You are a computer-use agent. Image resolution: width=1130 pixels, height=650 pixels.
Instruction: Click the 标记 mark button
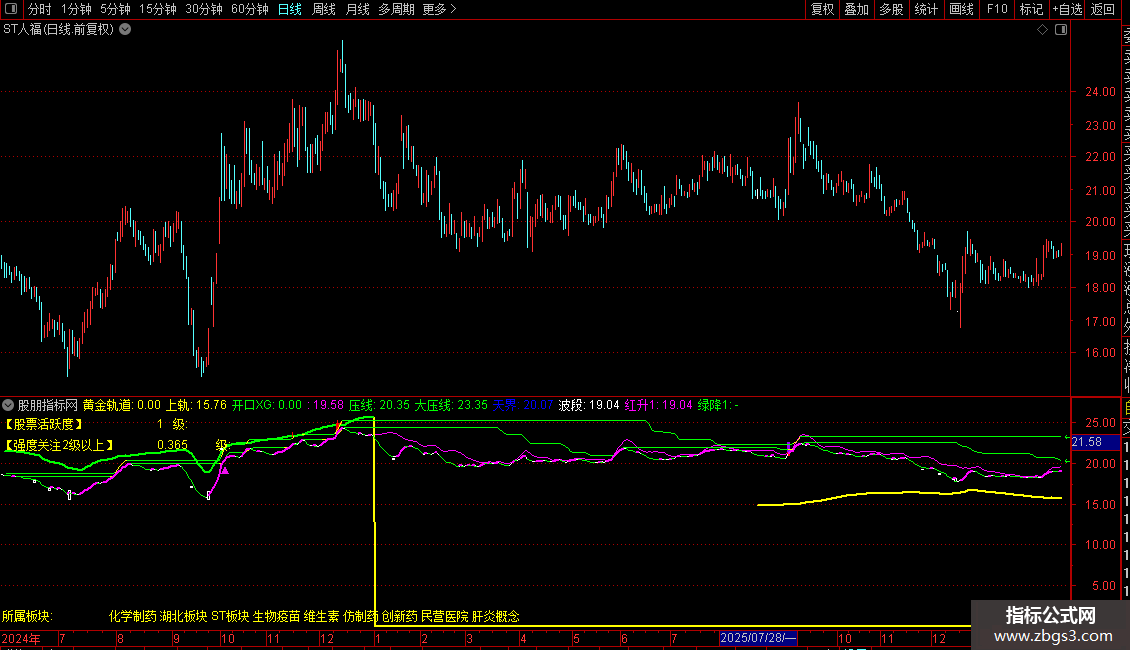click(1031, 9)
